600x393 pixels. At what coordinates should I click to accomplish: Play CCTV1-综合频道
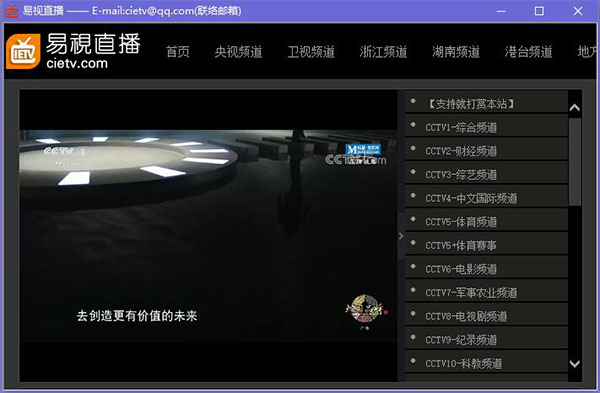[486, 126]
